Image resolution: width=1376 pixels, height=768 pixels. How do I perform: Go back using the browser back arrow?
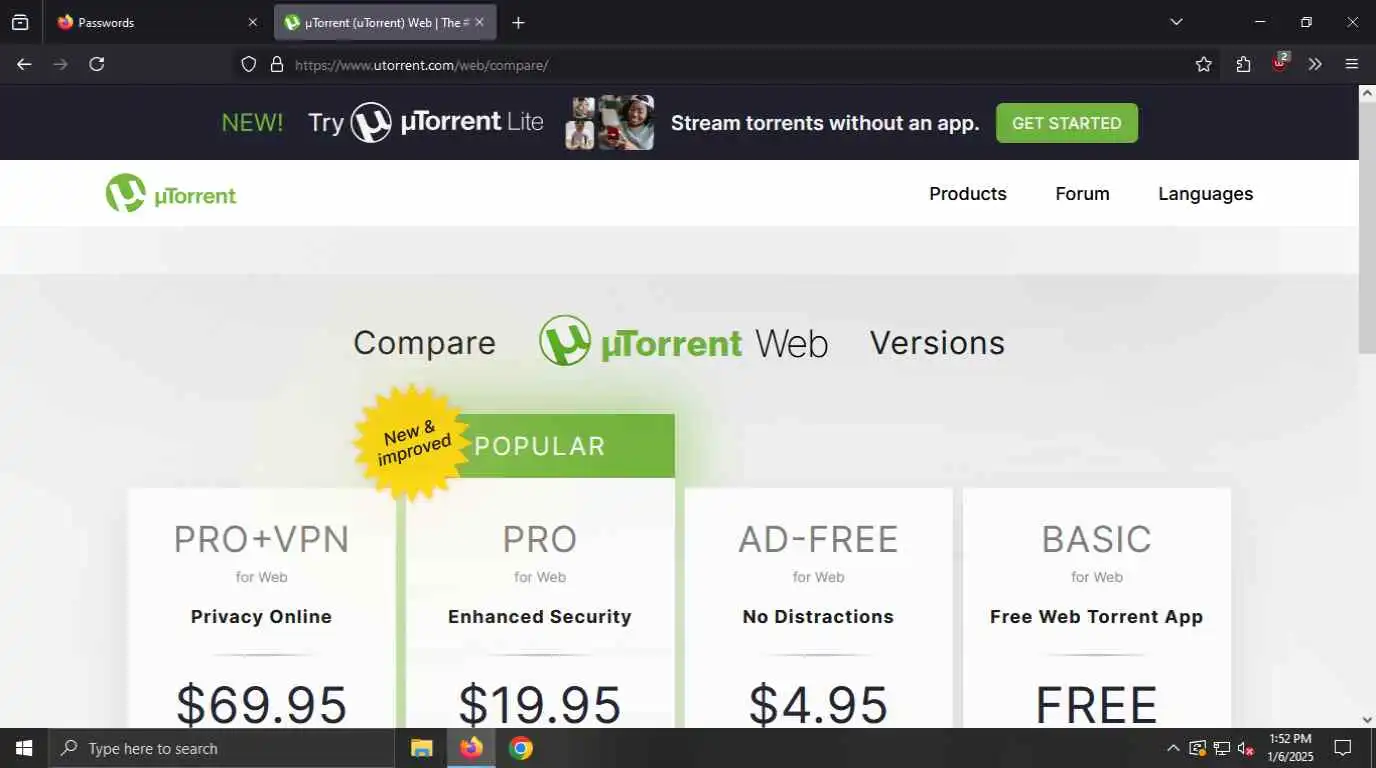pyautogui.click(x=24, y=64)
